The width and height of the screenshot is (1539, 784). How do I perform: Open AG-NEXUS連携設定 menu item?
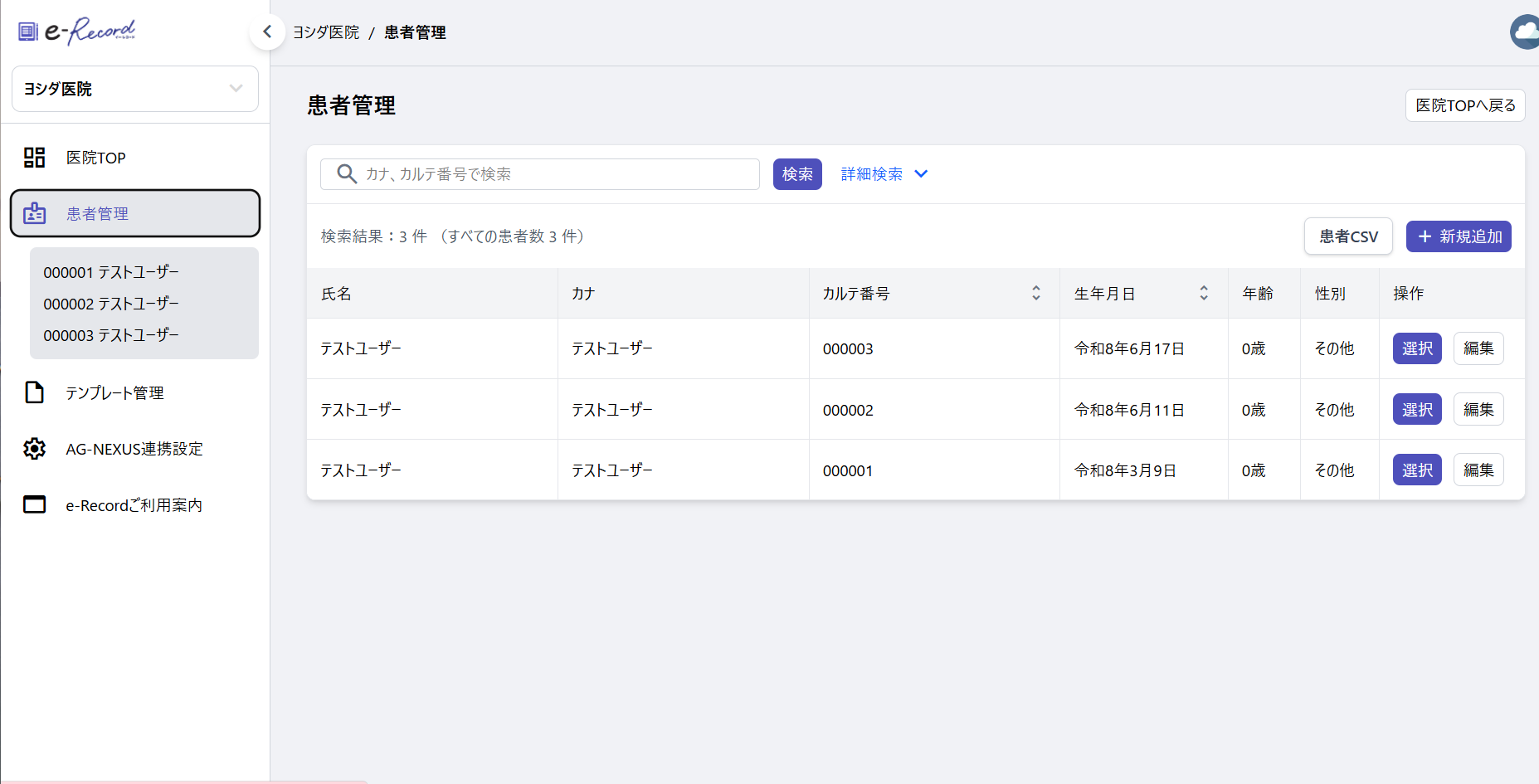coord(135,449)
